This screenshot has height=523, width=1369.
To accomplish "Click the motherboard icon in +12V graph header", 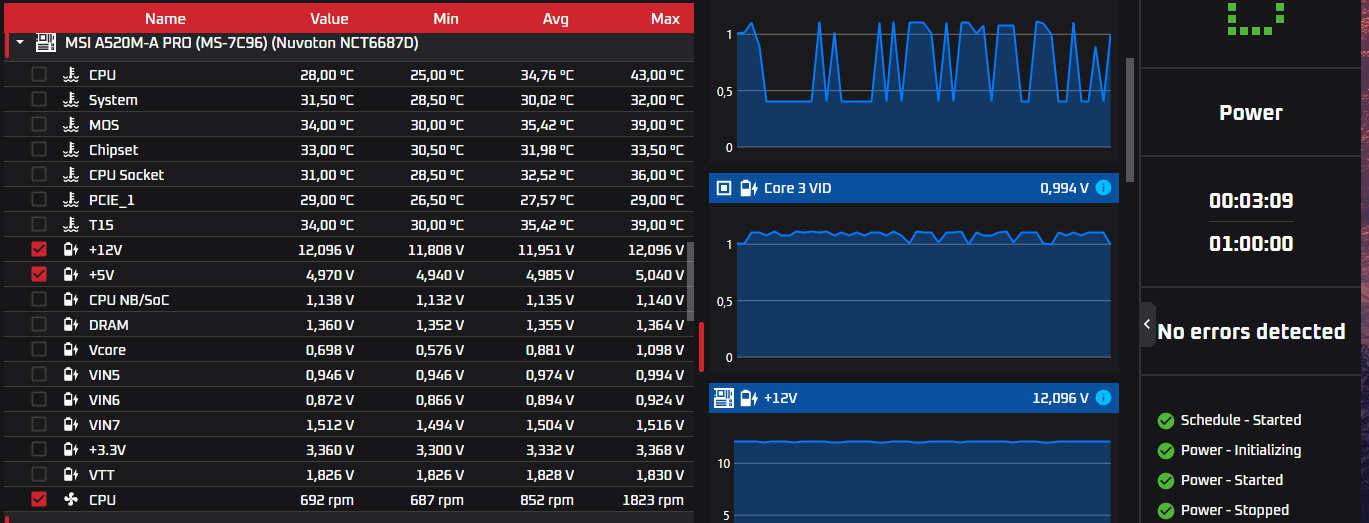I will click(724, 398).
